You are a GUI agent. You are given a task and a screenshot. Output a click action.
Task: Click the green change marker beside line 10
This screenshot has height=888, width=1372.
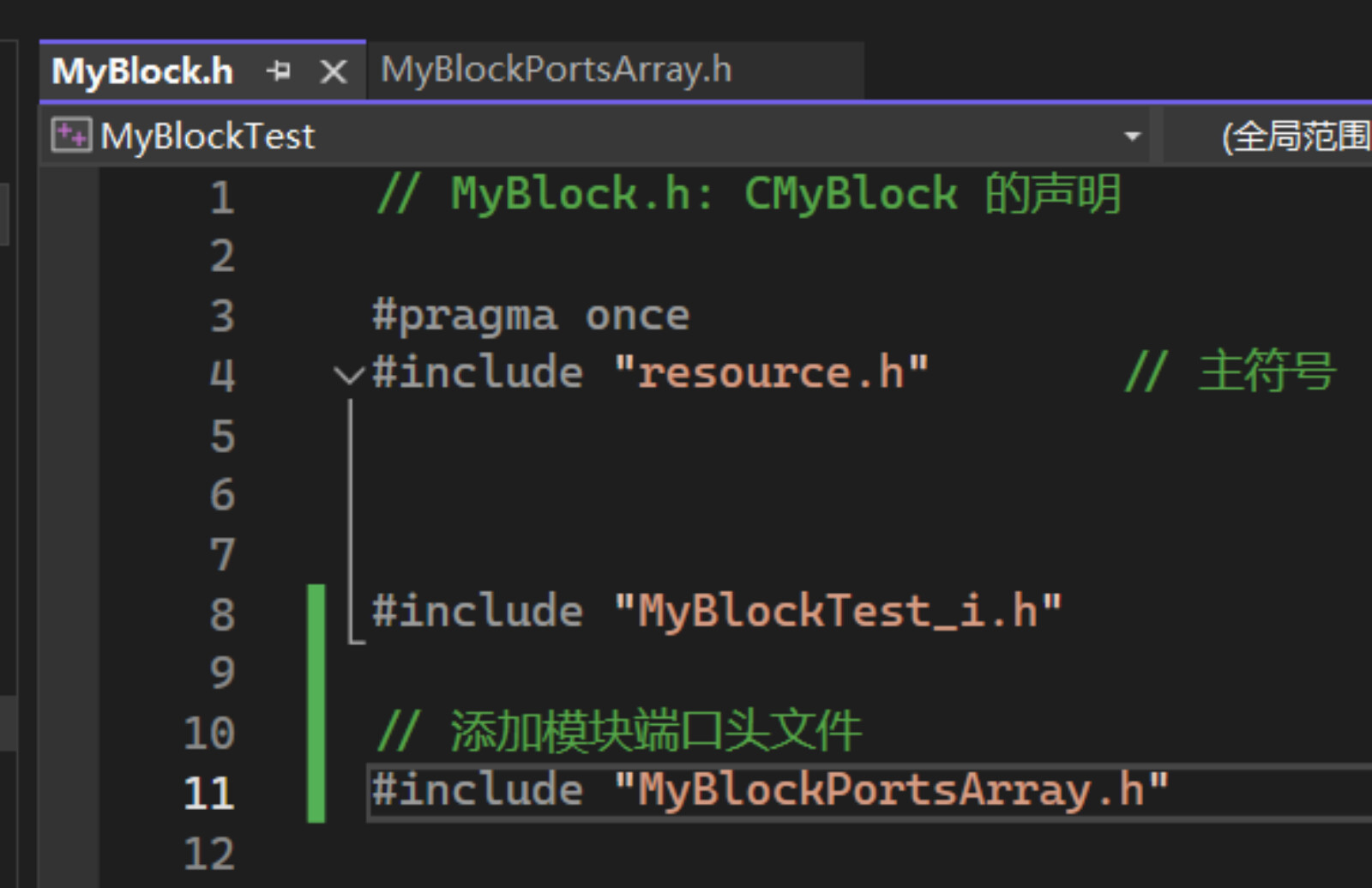click(316, 733)
